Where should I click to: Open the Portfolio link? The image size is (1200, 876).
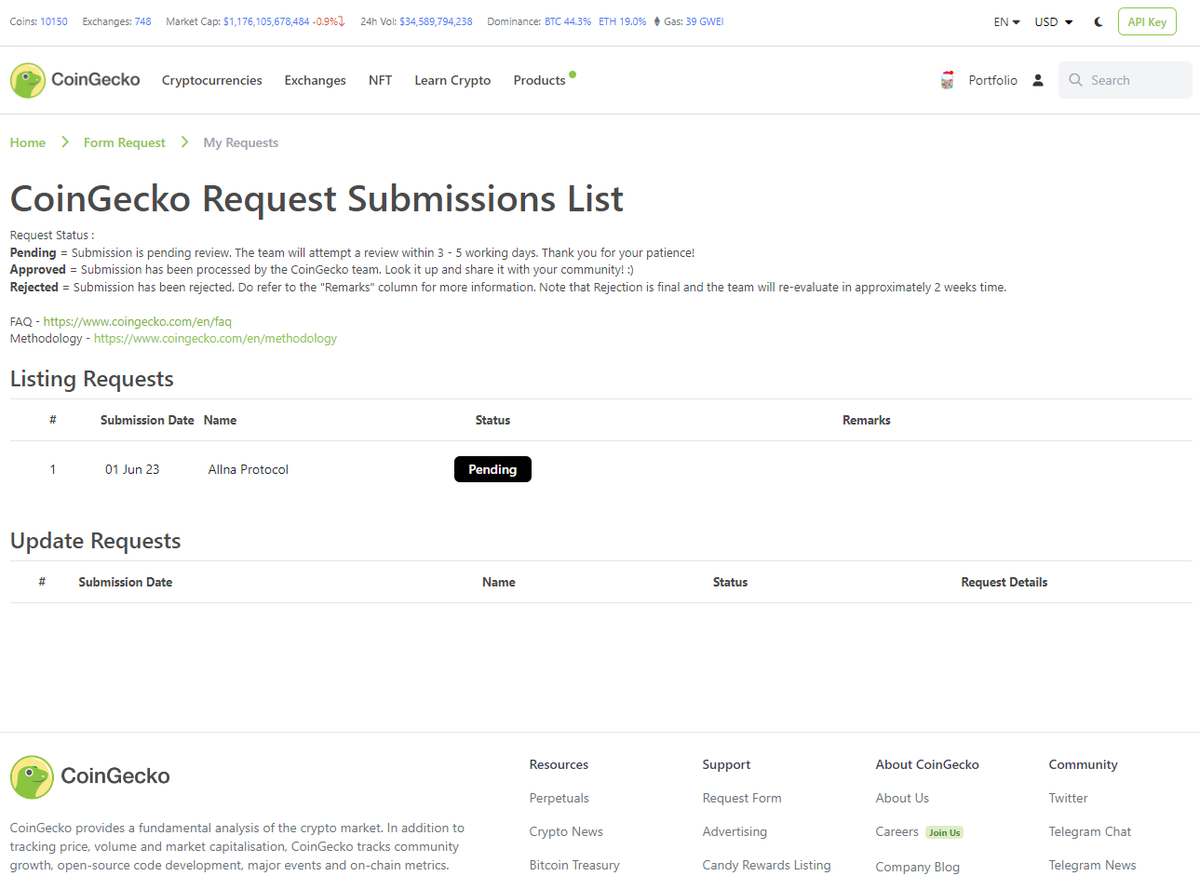[x=993, y=80]
